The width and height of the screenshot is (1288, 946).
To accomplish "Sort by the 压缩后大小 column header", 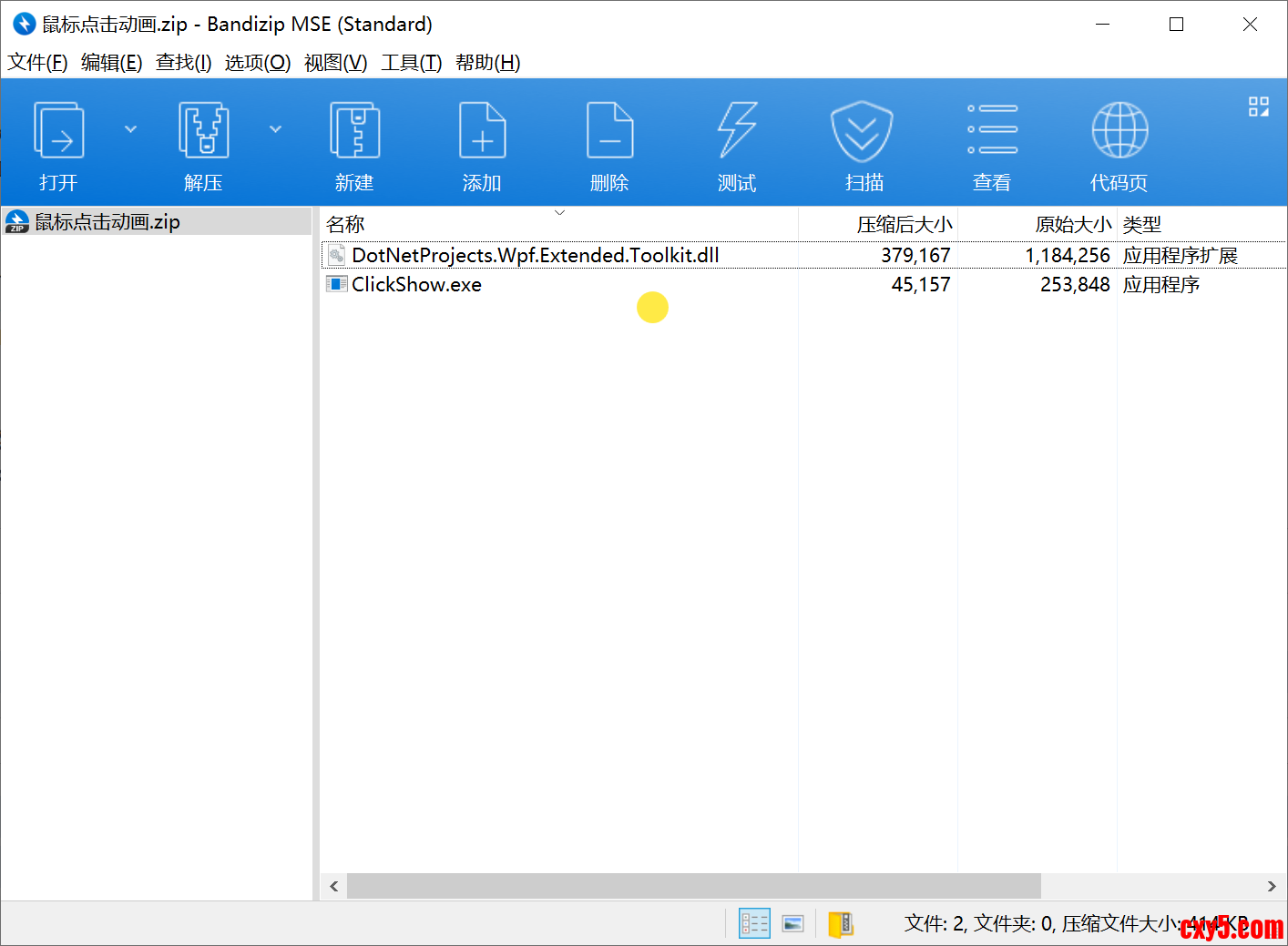I will tap(903, 224).
